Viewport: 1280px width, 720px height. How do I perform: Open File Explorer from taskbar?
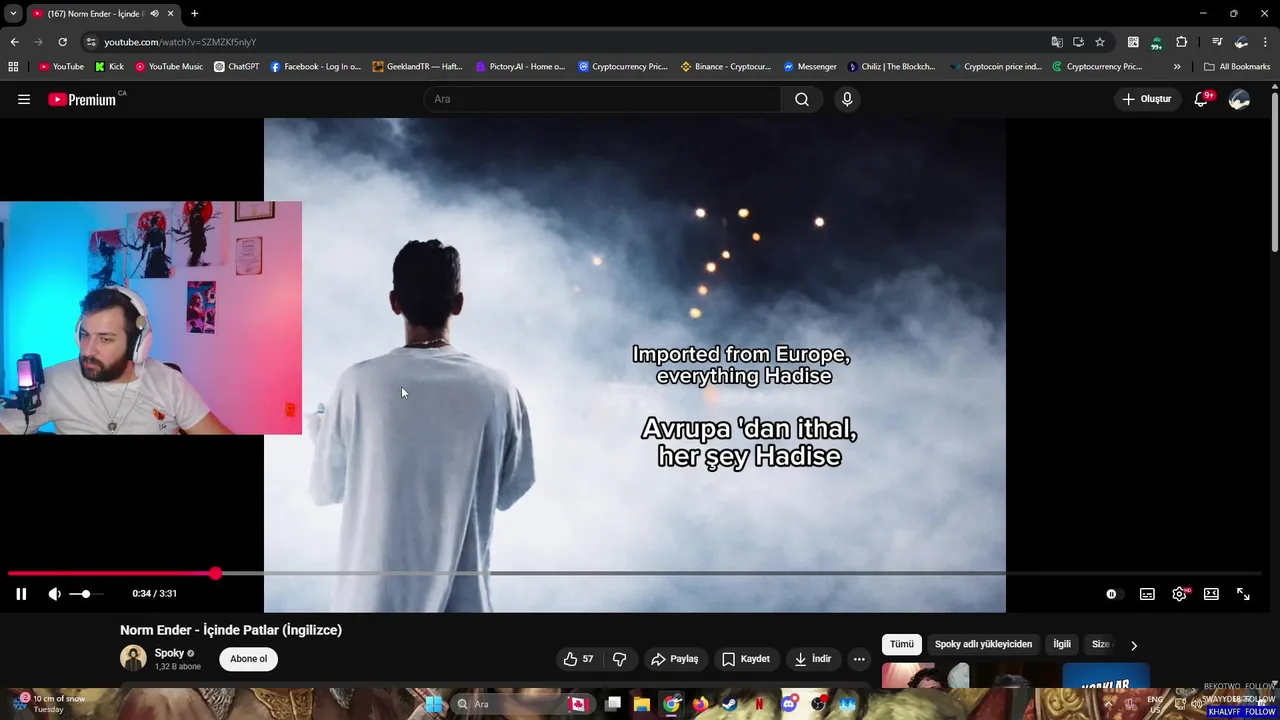point(642,704)
